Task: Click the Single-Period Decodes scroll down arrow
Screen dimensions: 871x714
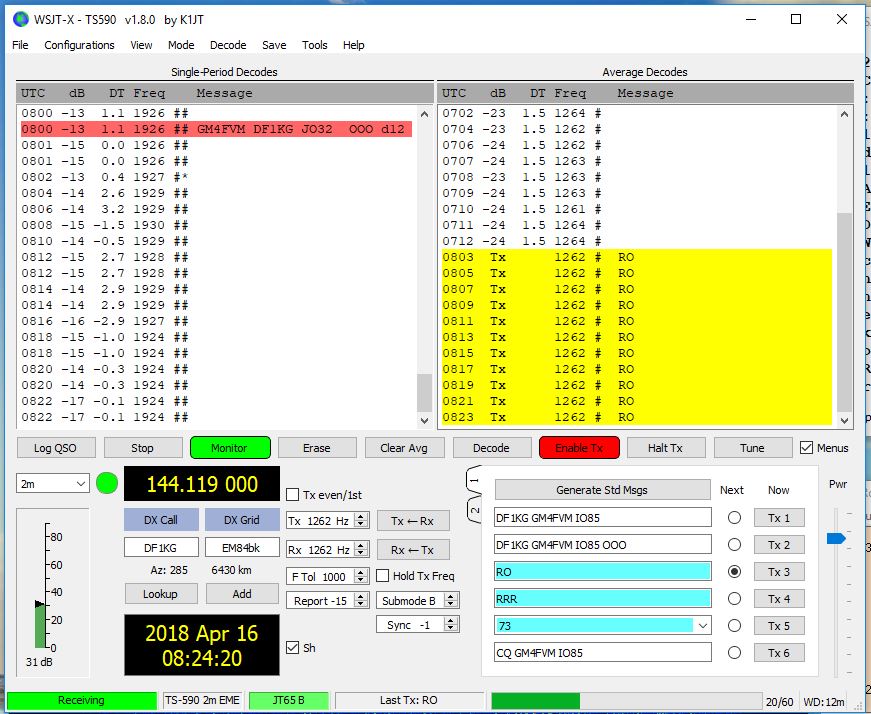Action: [424, 421]
